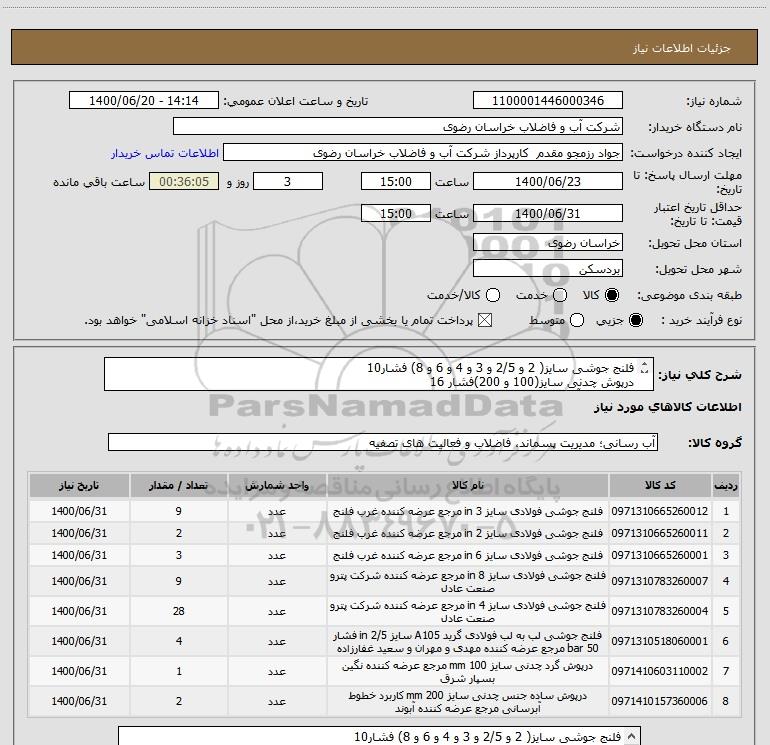Image resolution: width=770 pixels, height=745 pixels.
Task: Click the شرح کلی نیاز description box
Action: (379, 374)
